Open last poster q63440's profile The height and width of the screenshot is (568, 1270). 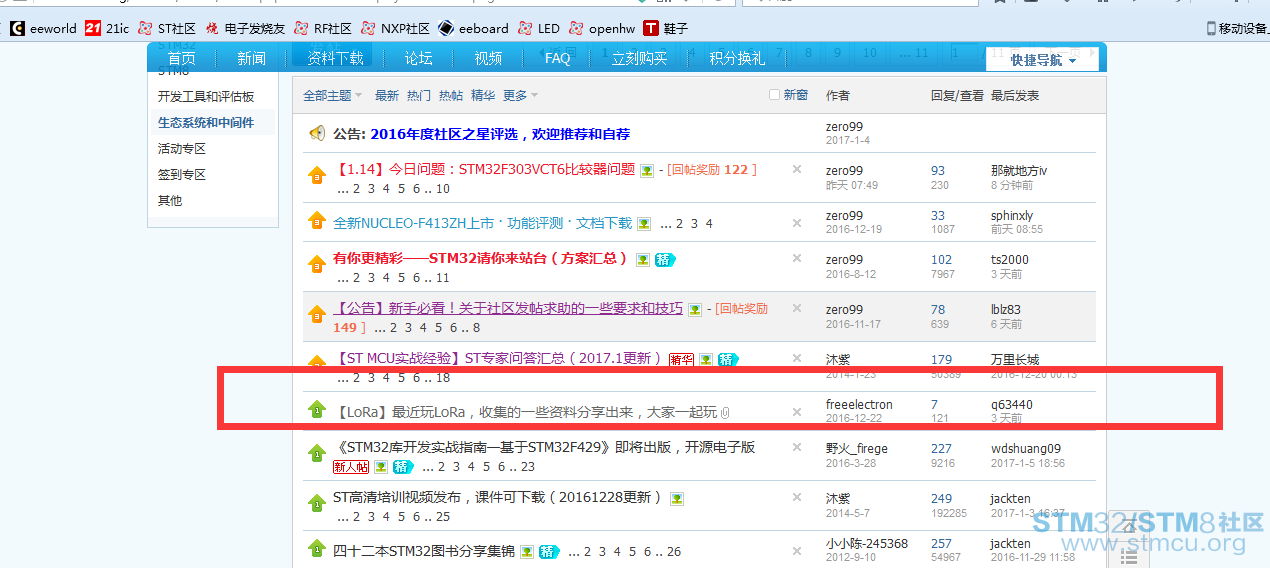pos(1012,405)
